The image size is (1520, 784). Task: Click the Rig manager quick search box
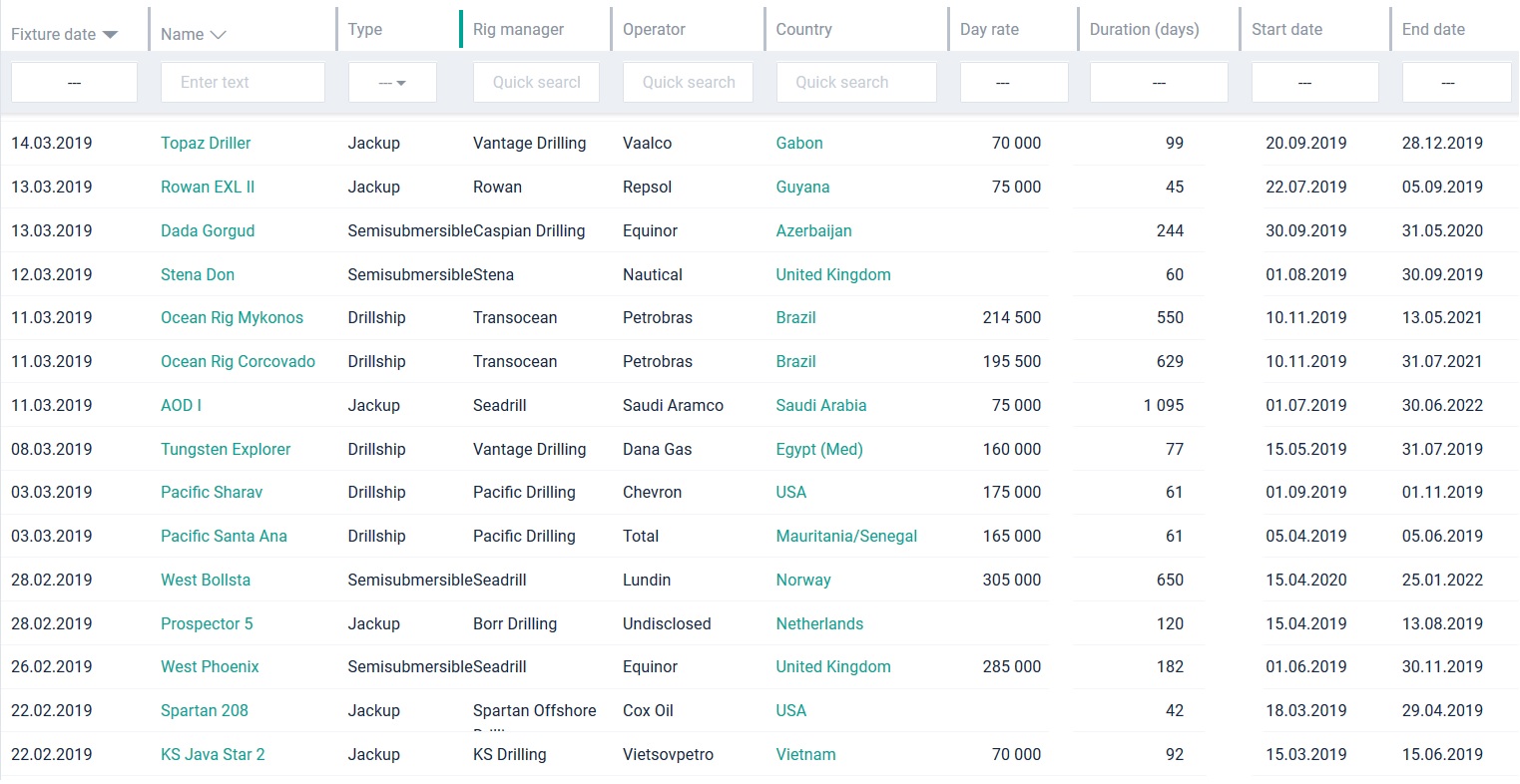pyautogui.click(x=536, y=83)
